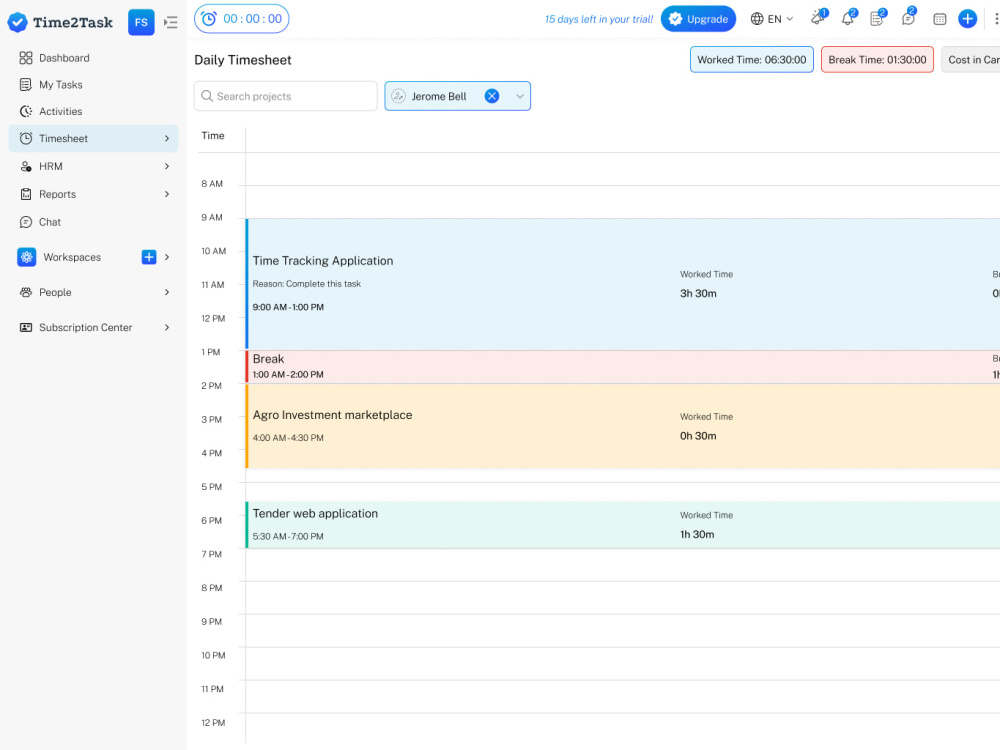Select the Timesheet menu item
The width and height of the screenshot is (1000, 750).
pos(93,138)
